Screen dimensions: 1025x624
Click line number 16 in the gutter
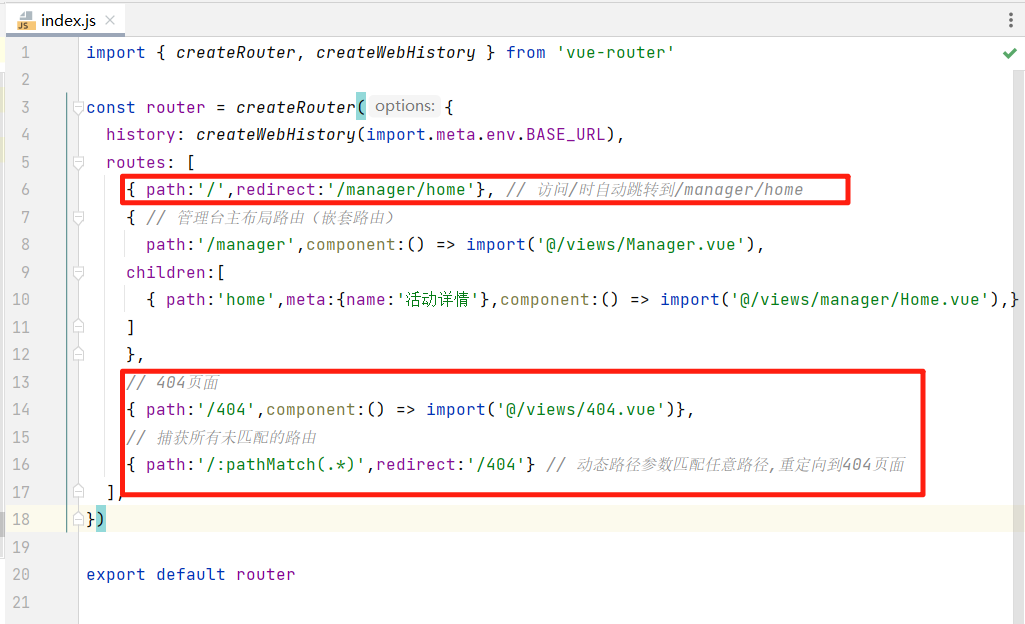point(21,464)
